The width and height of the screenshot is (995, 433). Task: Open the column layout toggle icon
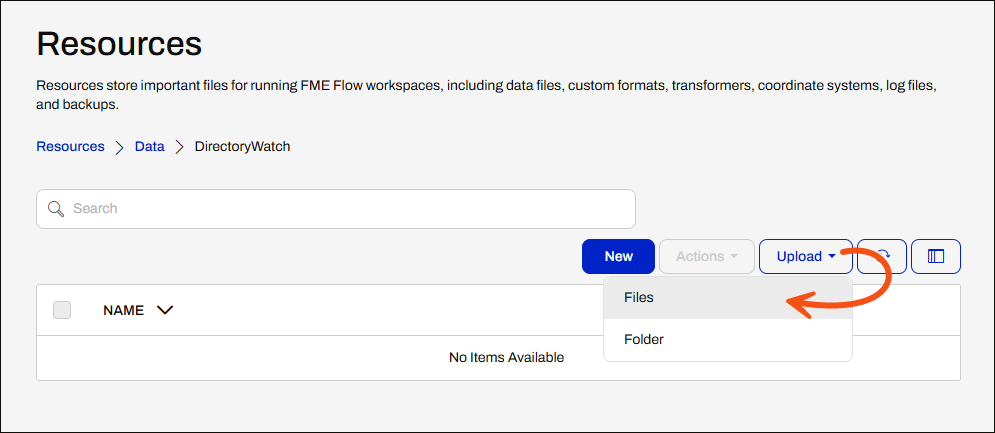click(x=935, y=256)
